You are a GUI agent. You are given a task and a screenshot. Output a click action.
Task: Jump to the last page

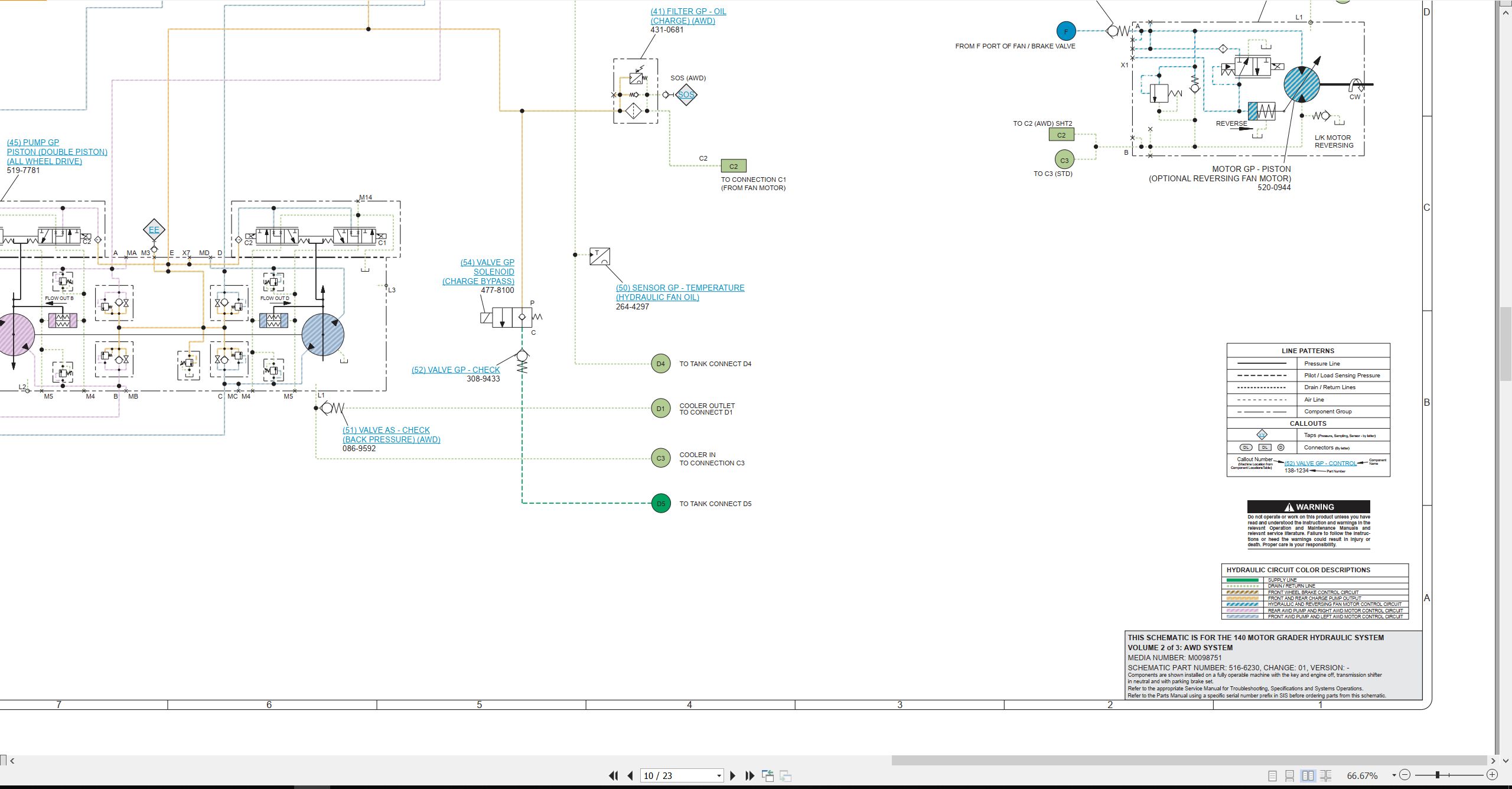click(750, 775)
